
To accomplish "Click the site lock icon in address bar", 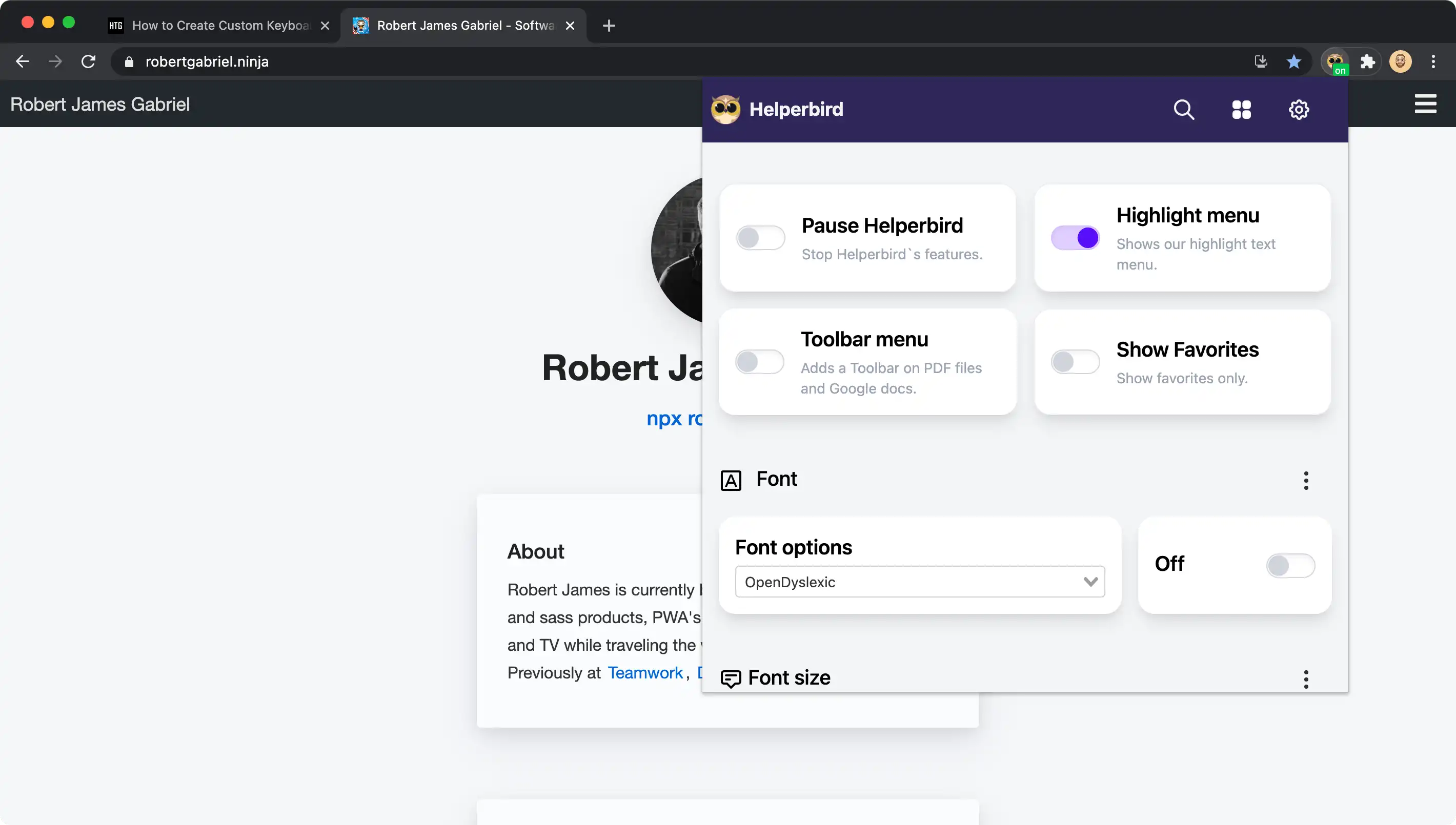I will click(129, 62).
